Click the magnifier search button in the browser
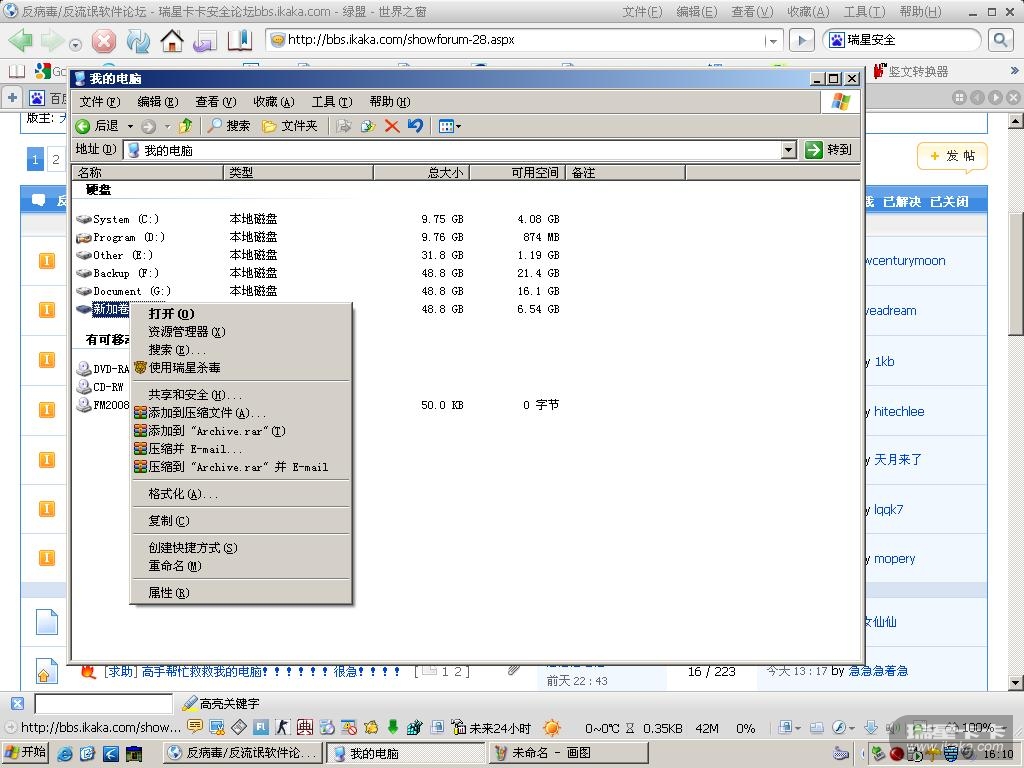 tap(1000, 40)
